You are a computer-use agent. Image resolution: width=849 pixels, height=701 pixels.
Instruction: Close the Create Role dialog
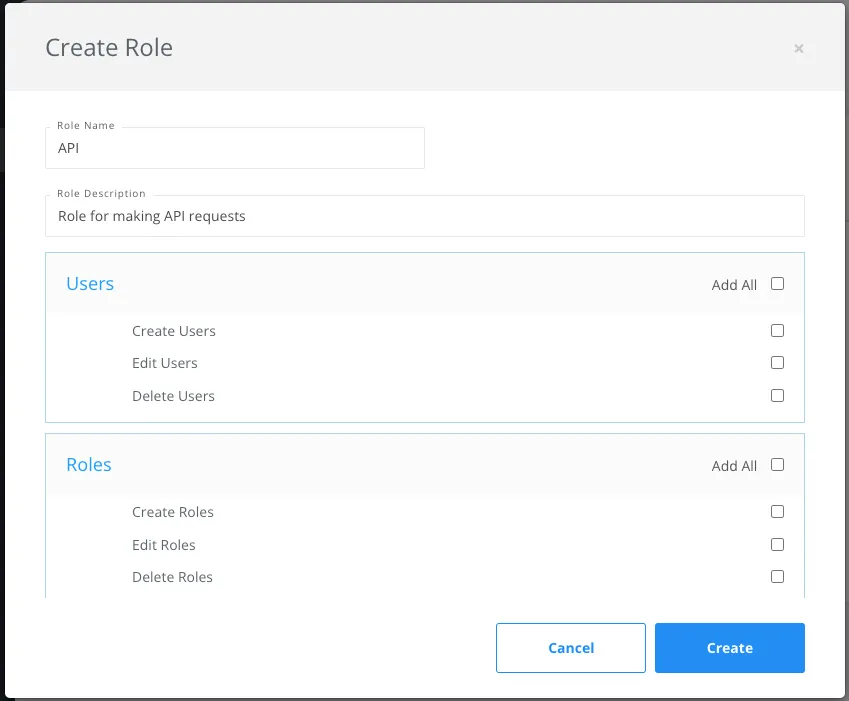[x=799, y=48]
